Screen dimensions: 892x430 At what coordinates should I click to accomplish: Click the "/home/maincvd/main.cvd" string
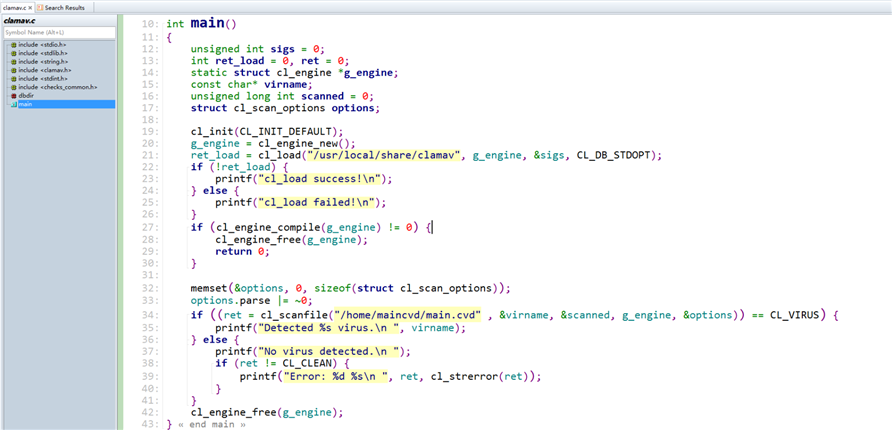[408, 315]
